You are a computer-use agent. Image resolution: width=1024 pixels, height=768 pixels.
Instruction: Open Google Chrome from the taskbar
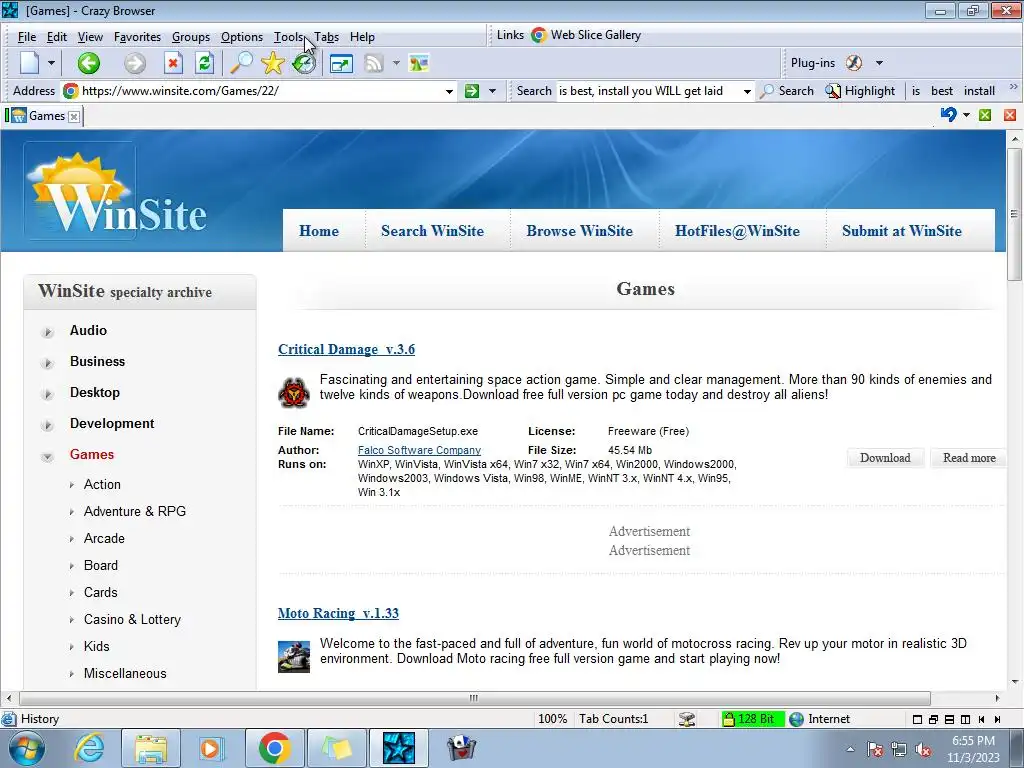274,748
